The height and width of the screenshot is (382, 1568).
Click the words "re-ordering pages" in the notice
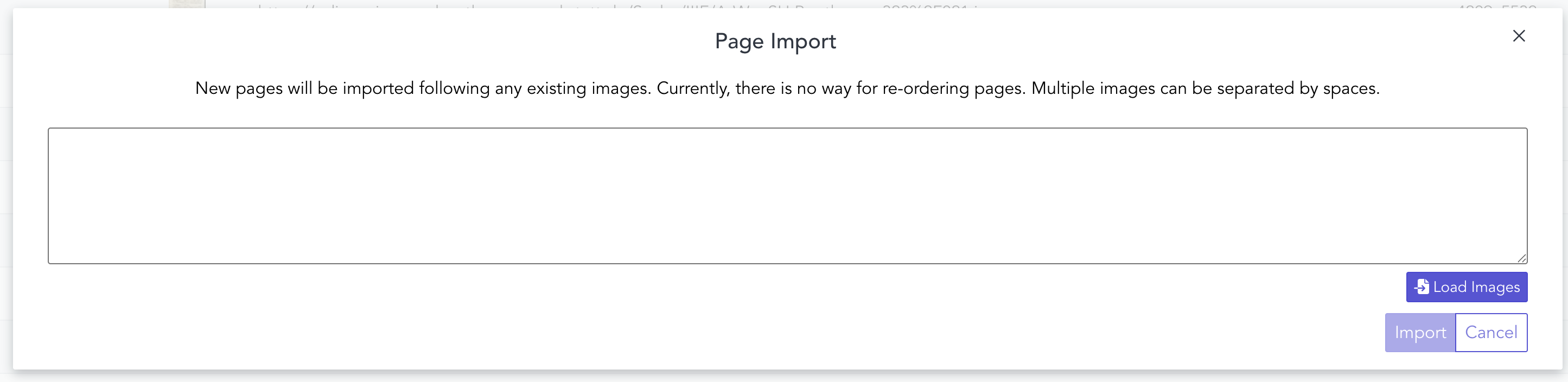click(953, 89)
